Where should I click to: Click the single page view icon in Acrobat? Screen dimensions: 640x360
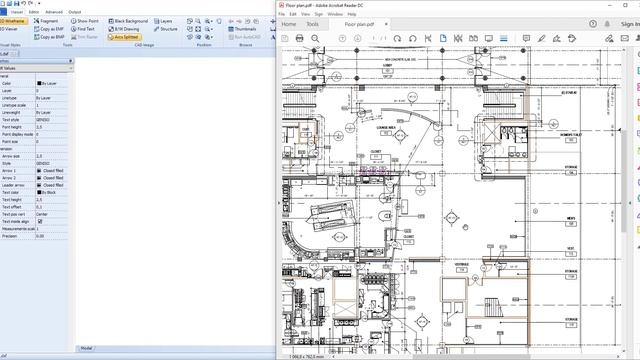click(443, 38)
